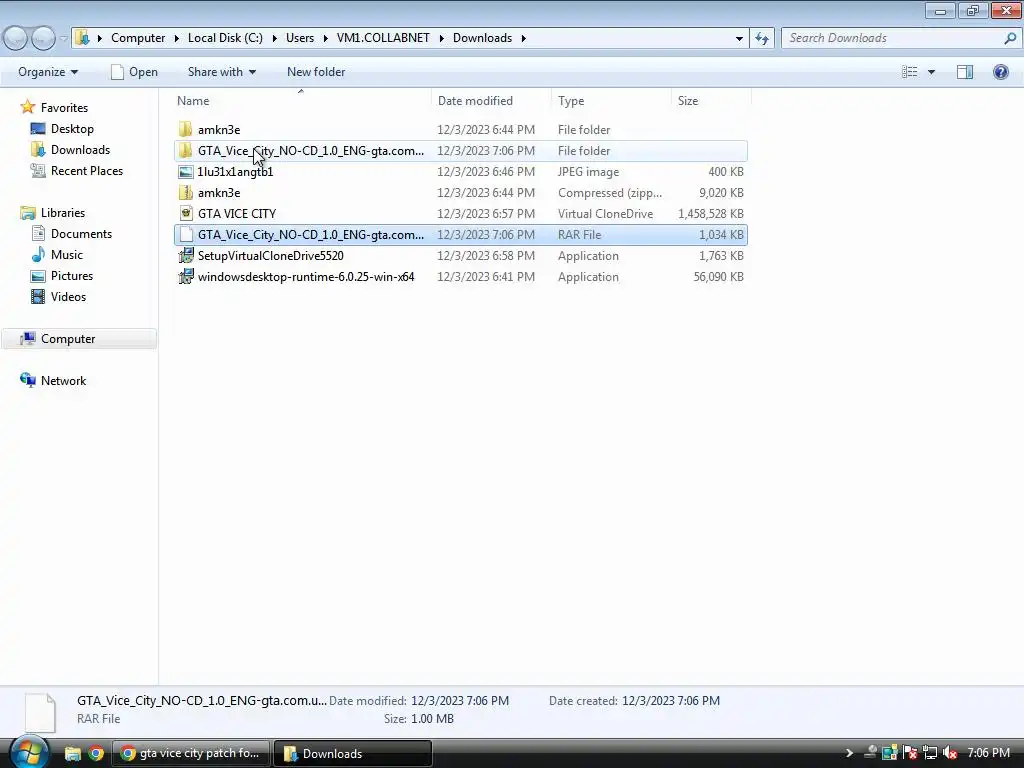Viewport: 1024px width, 768px height.
Task: Sort files by the Type column header
Action: pyautogui.click(x=612, y=101)
